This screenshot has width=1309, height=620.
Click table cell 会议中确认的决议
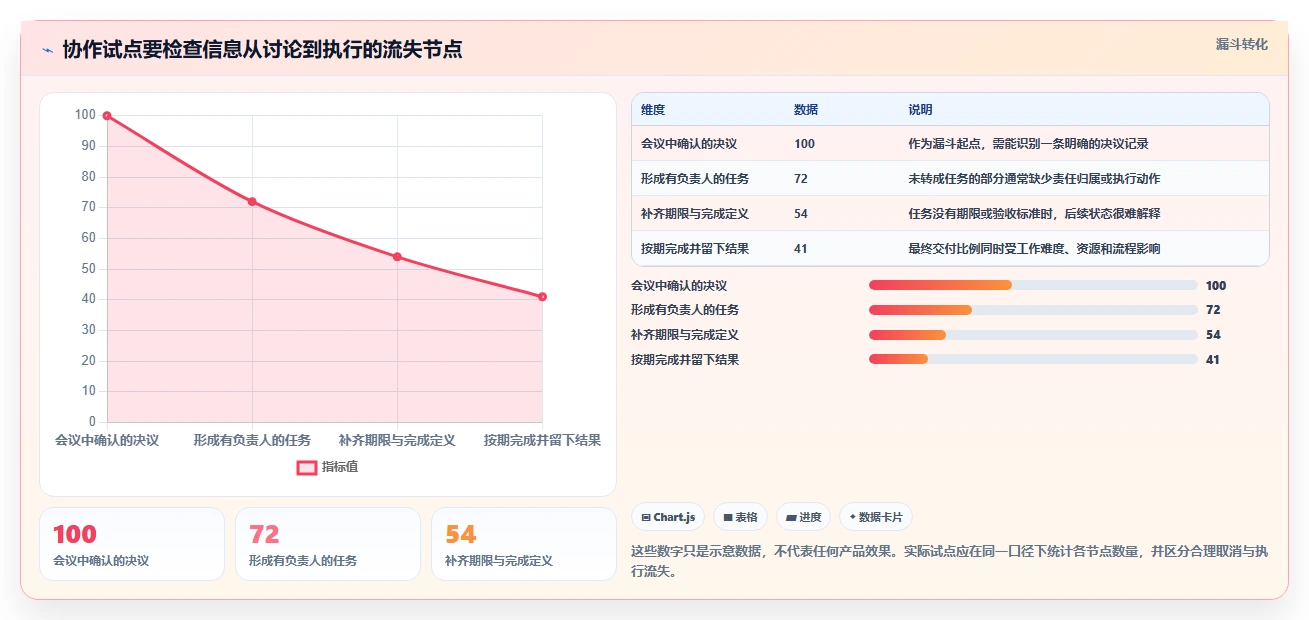click(x=689, y=144)
